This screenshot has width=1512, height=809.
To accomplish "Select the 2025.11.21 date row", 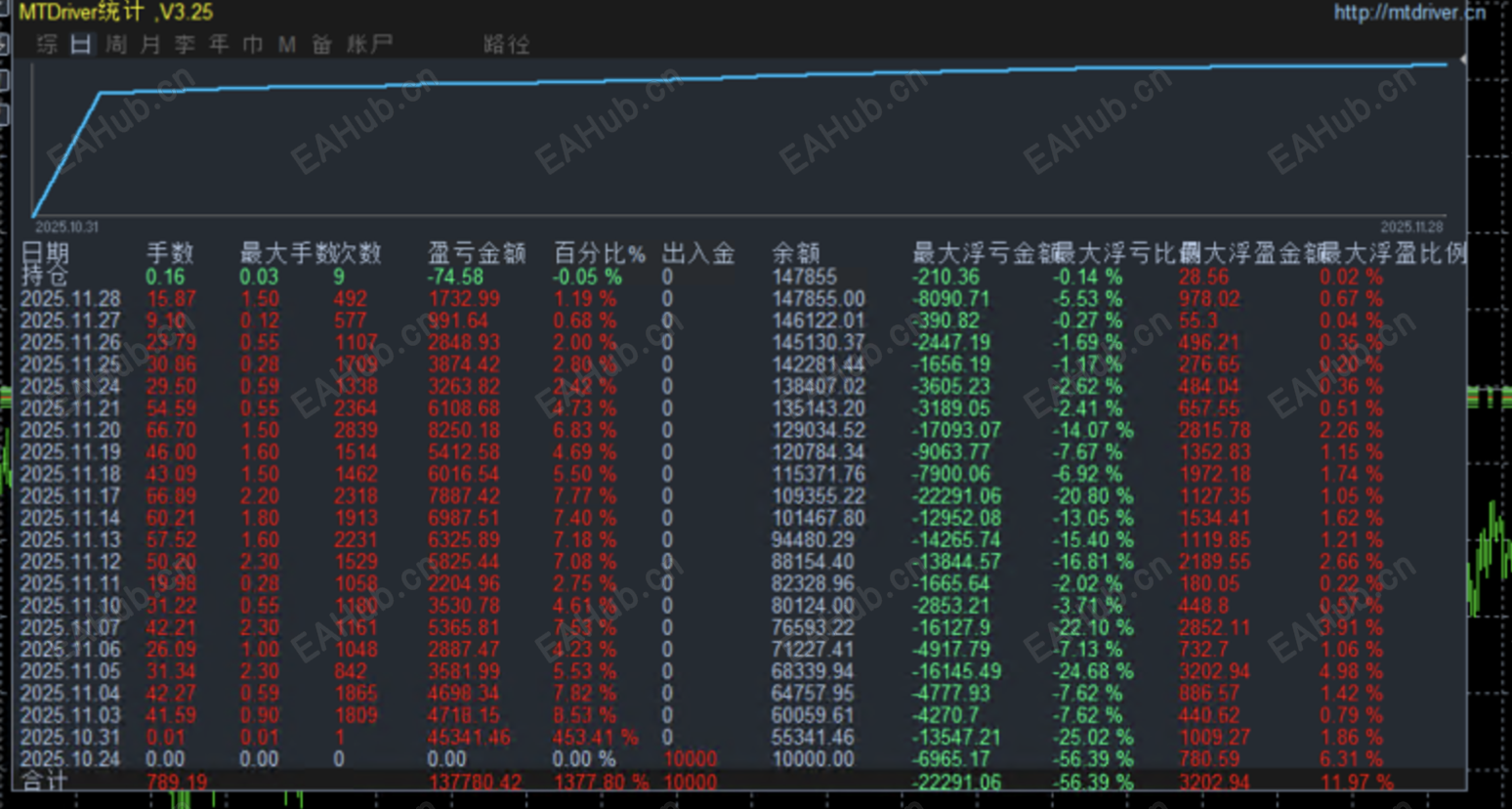I will (x=70, y=408).
